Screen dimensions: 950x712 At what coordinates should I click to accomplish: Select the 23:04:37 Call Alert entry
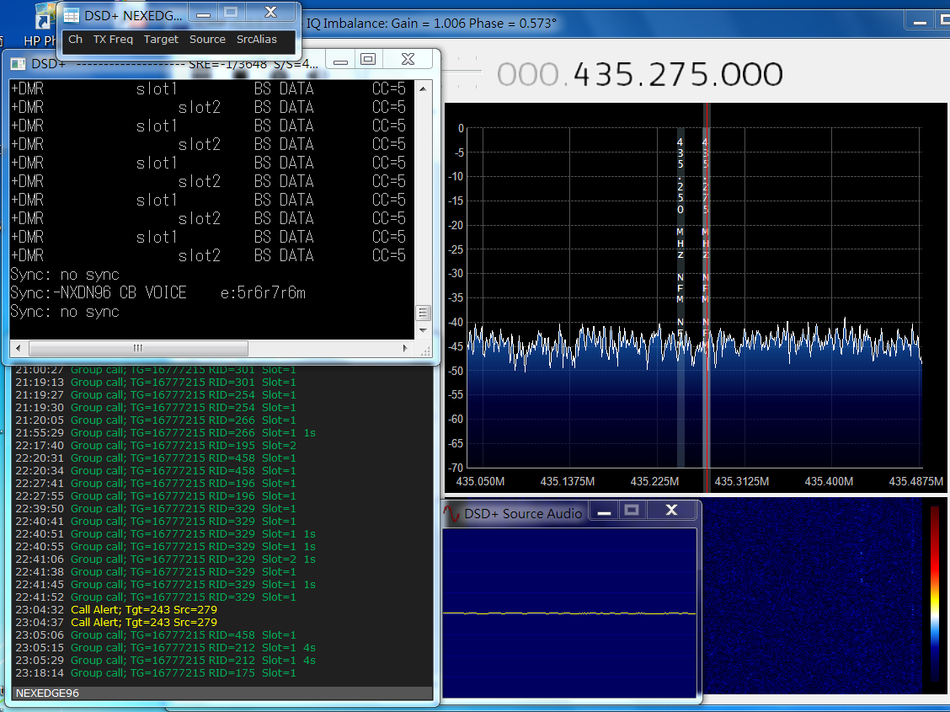pyautogui.click(x=116, y=622)
